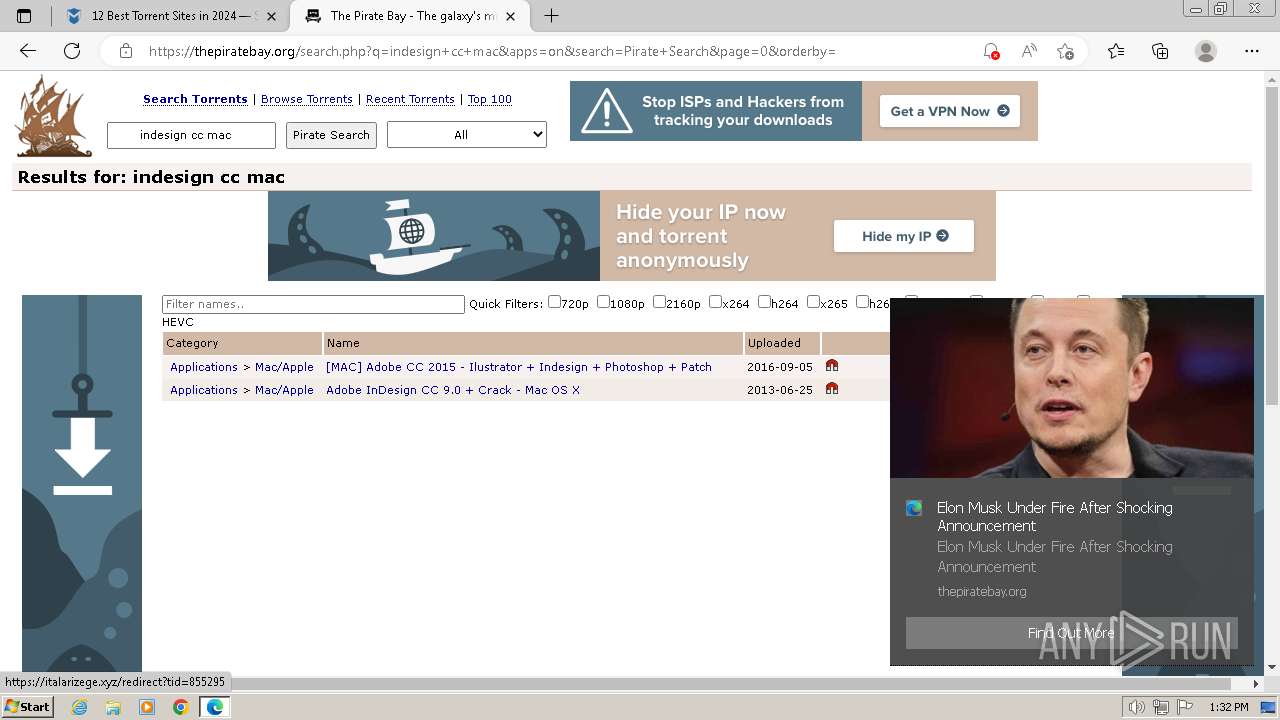Sort results by Name column header
Image resolution: width=1280 pixels, height=720 pixels.
coord(533,343)
